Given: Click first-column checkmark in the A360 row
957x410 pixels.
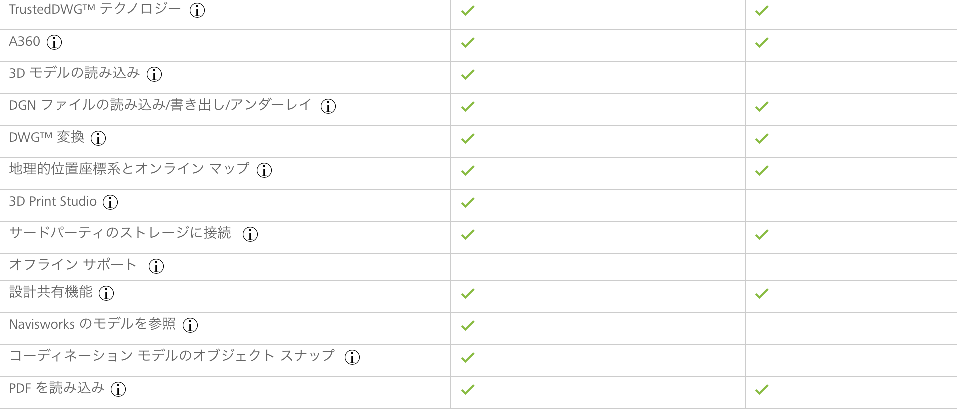Looking at the screenshot, I should (x=468, y=43).
